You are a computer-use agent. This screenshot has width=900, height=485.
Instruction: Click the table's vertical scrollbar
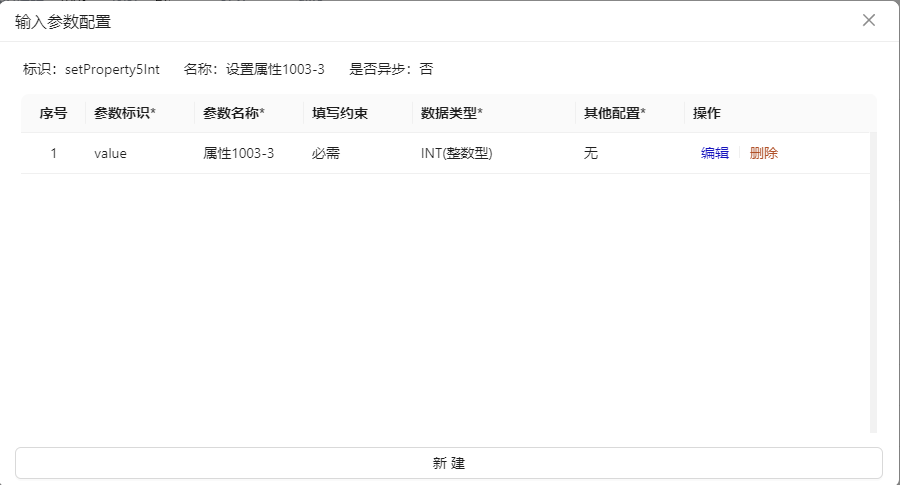[x=873, y=280]
